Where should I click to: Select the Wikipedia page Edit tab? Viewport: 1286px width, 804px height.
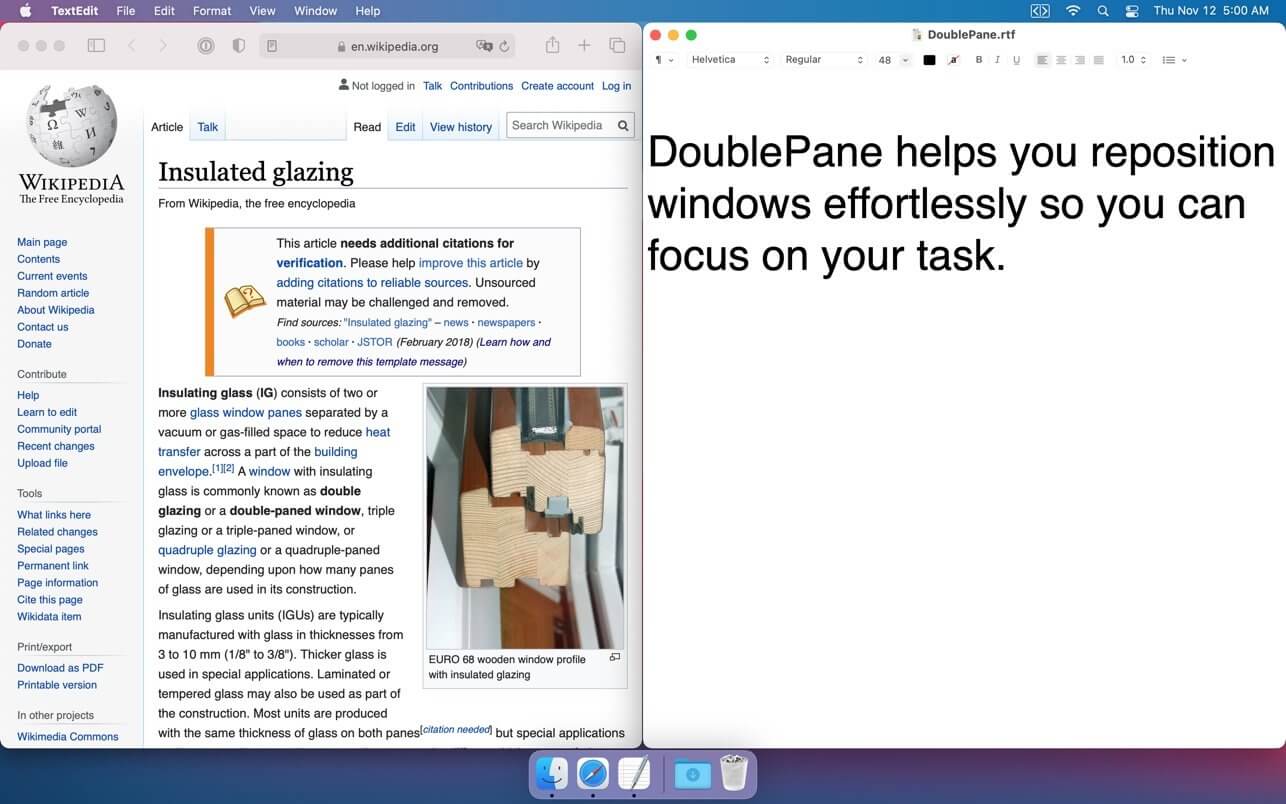(405, 127)
